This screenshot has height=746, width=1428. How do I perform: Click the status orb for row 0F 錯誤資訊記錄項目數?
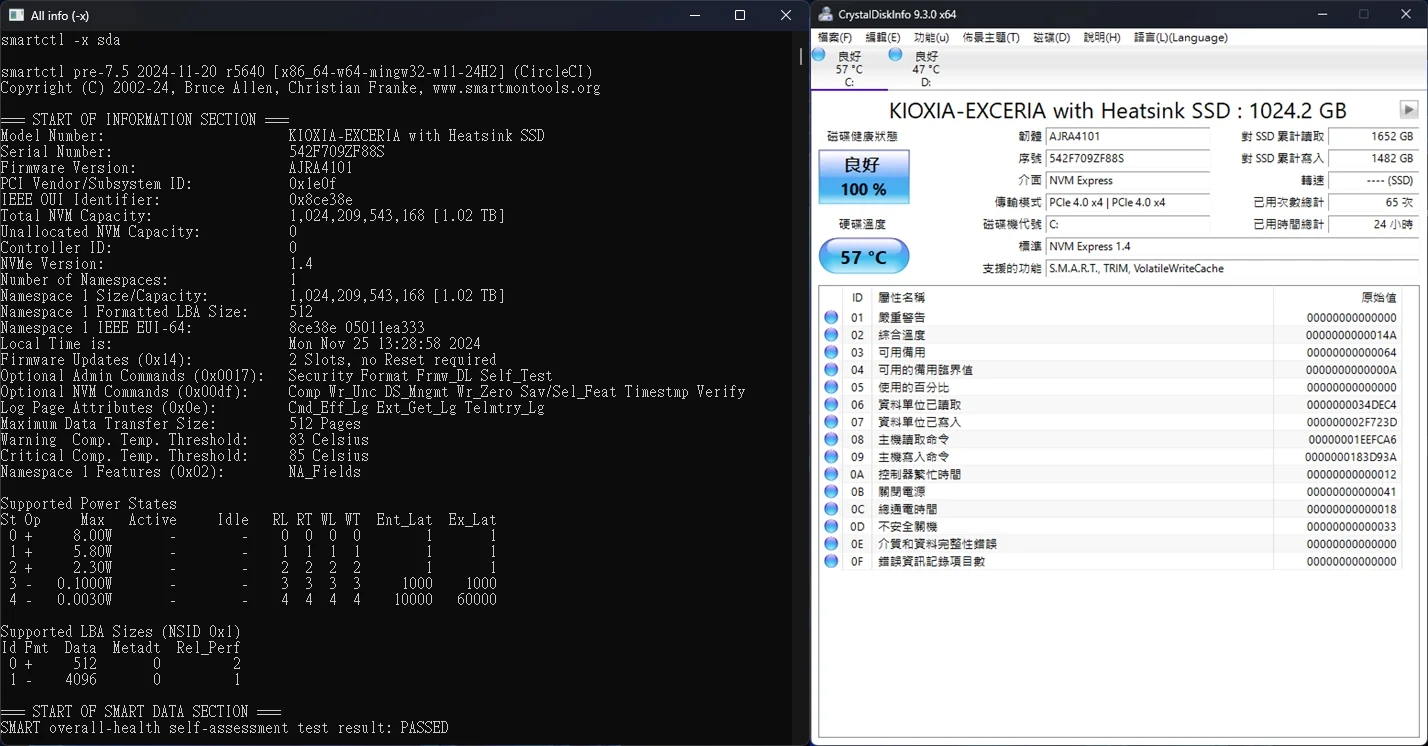tap(831, 562)
